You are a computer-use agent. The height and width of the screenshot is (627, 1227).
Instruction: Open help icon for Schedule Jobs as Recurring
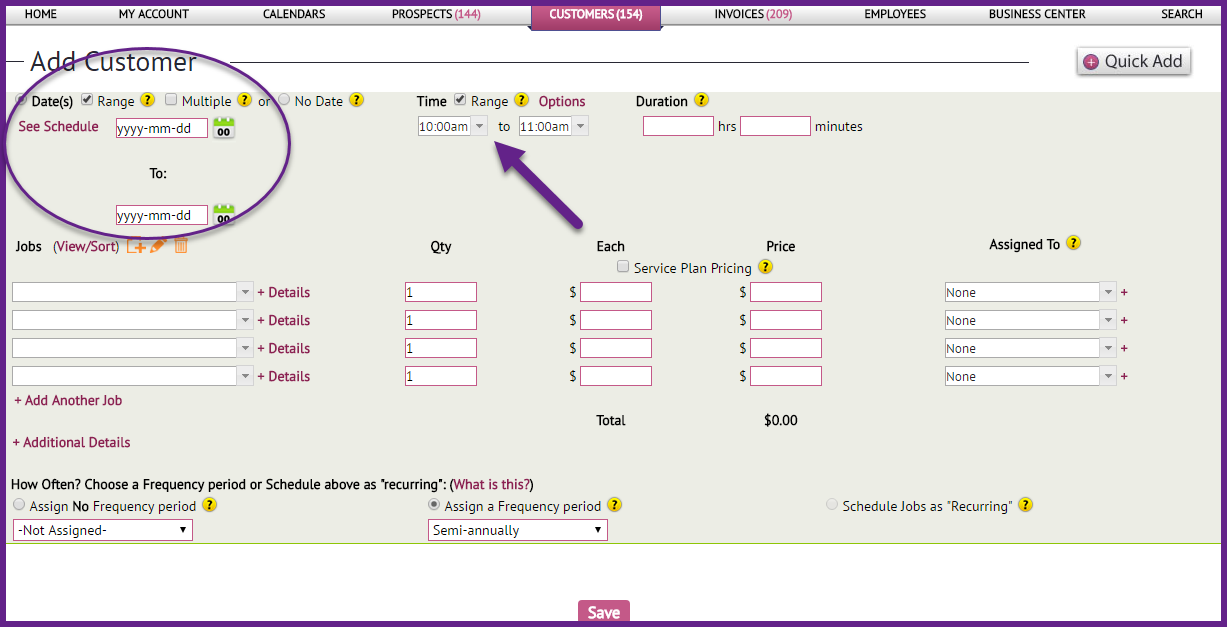[x=1025, y=505]
